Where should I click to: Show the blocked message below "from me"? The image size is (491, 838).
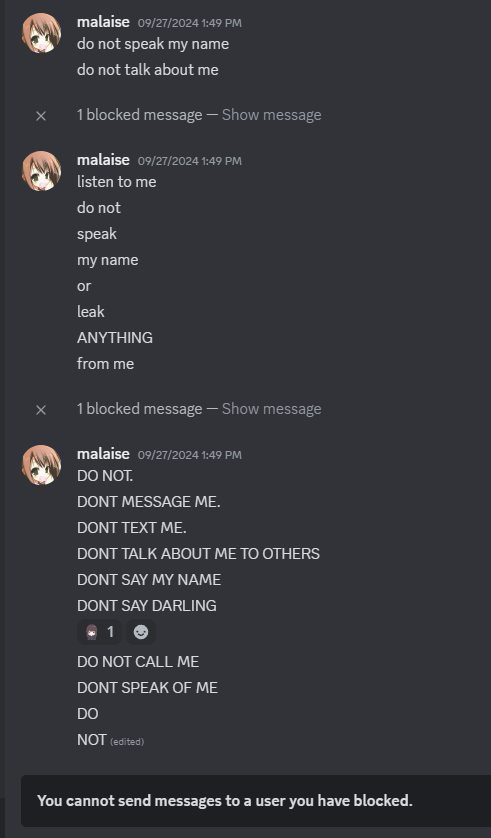[x=271, y=409]
